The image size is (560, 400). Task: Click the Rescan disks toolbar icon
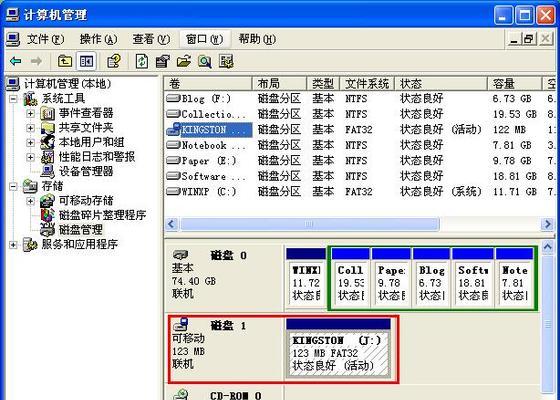[x=162, y=61]
